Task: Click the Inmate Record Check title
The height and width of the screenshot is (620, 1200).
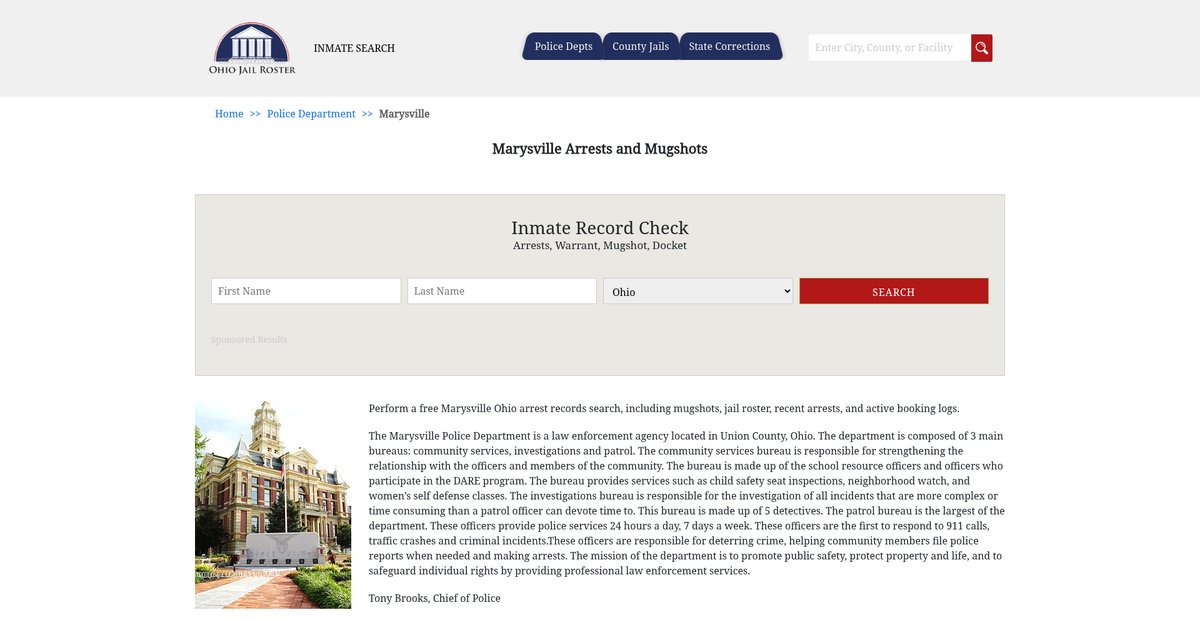Action: click(599, 228)
